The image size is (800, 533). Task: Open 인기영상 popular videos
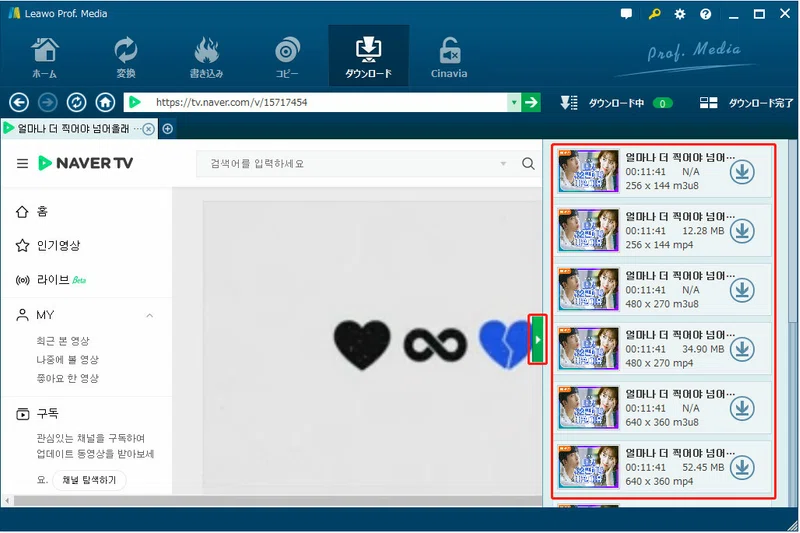48,245
